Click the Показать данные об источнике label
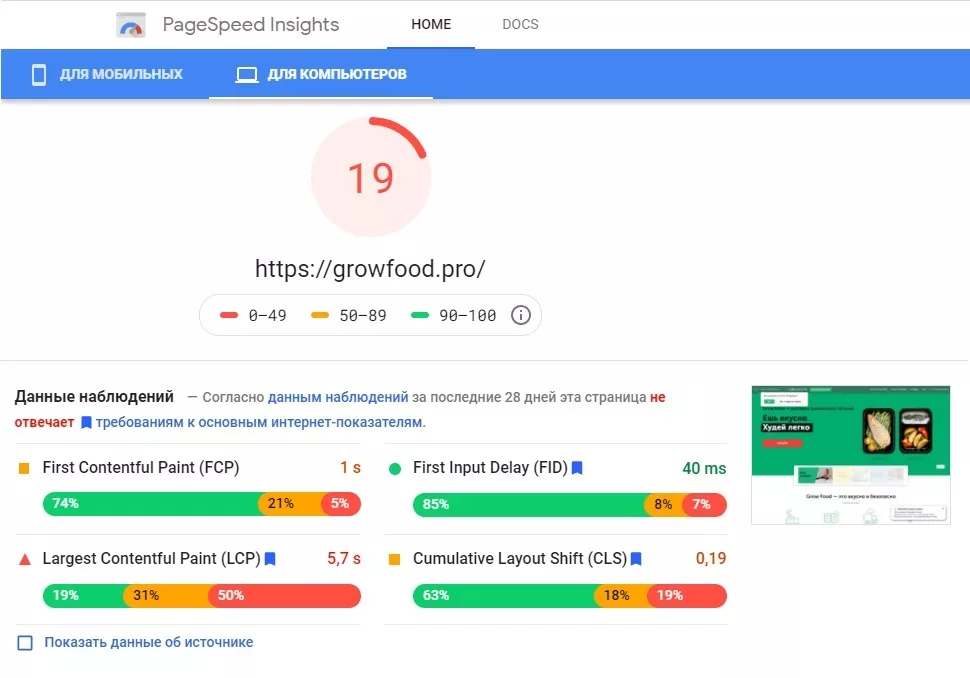Screen dimensions: 970x678 [x=148, y=642]
